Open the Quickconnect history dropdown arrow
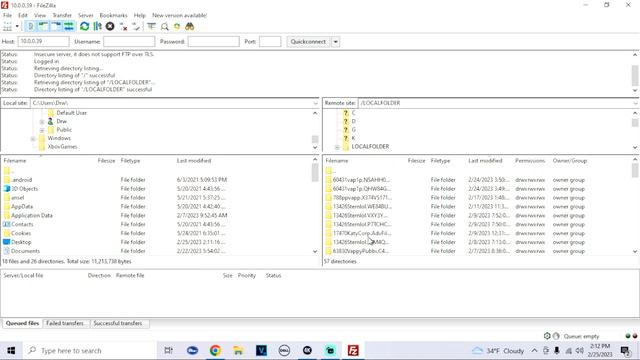640x360 pixels. point(335,42)
